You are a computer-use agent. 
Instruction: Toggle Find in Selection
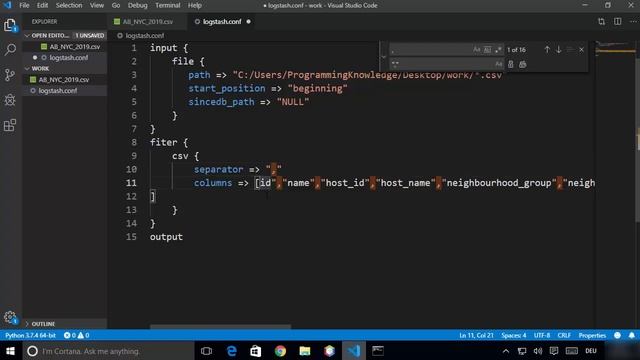[570, 49]
